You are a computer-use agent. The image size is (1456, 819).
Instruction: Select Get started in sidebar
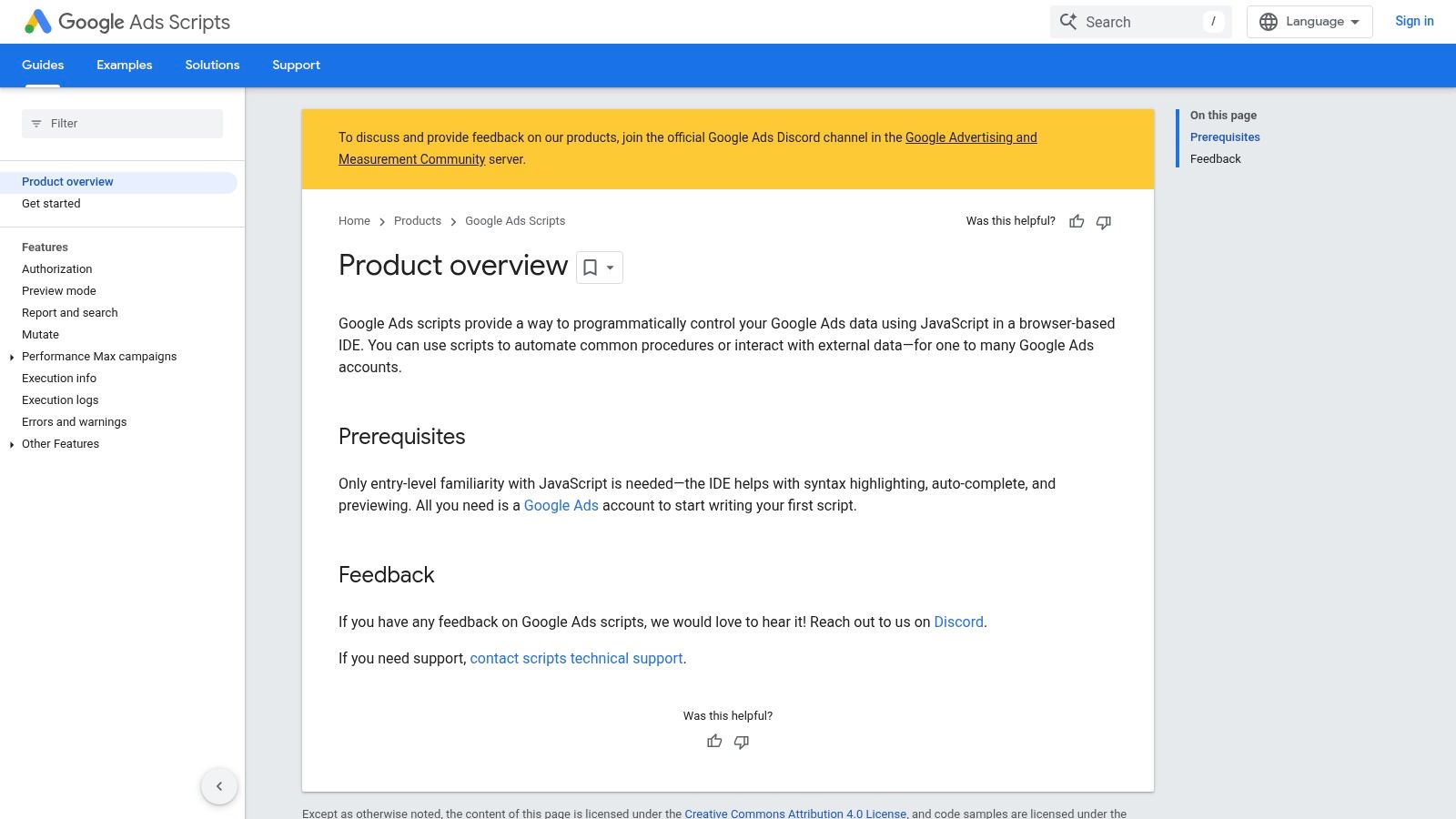(x=51, y=204)
